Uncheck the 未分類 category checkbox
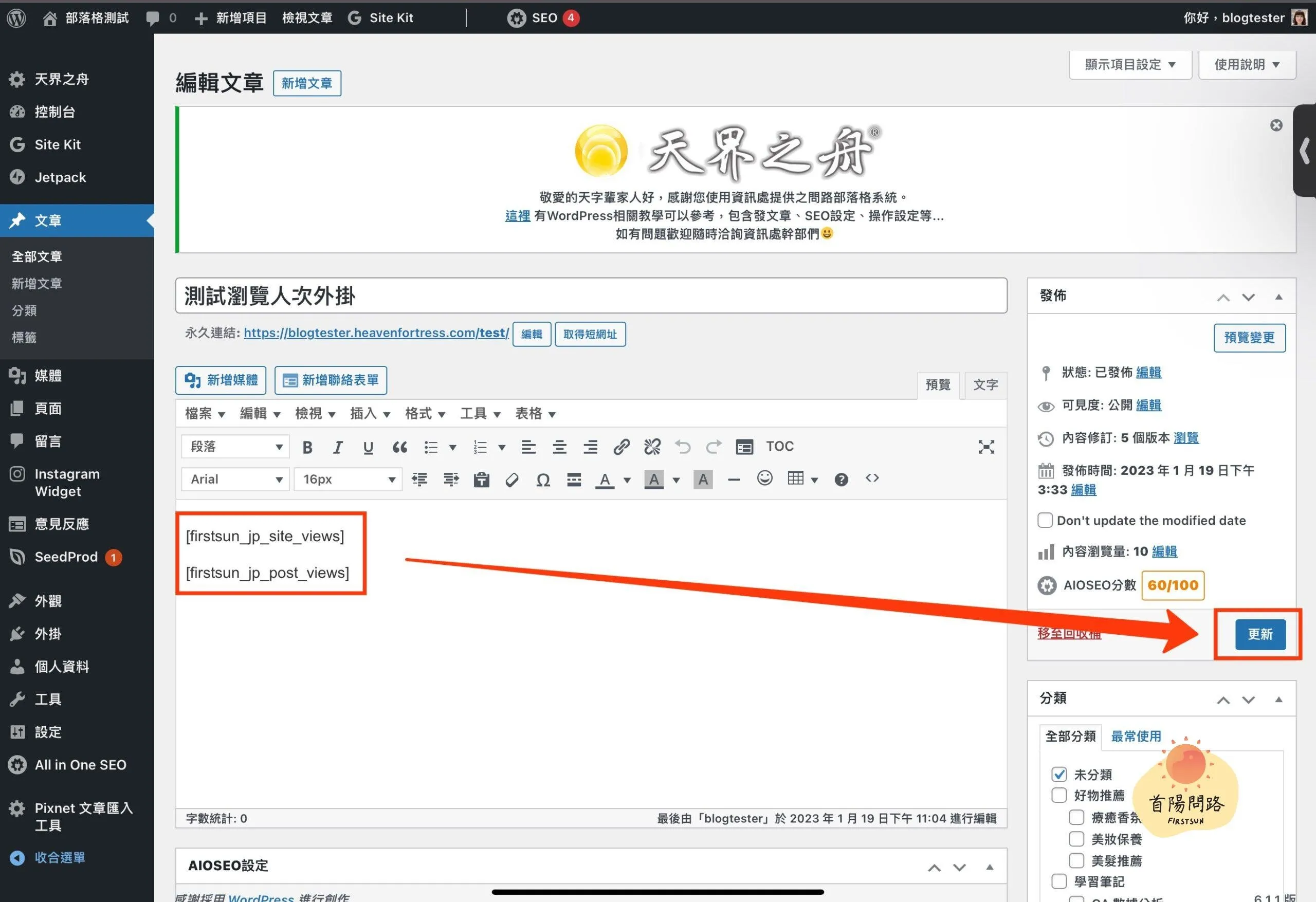Image resolution: width=1316 pixels, height=902 pixels. click(1059, 774)
